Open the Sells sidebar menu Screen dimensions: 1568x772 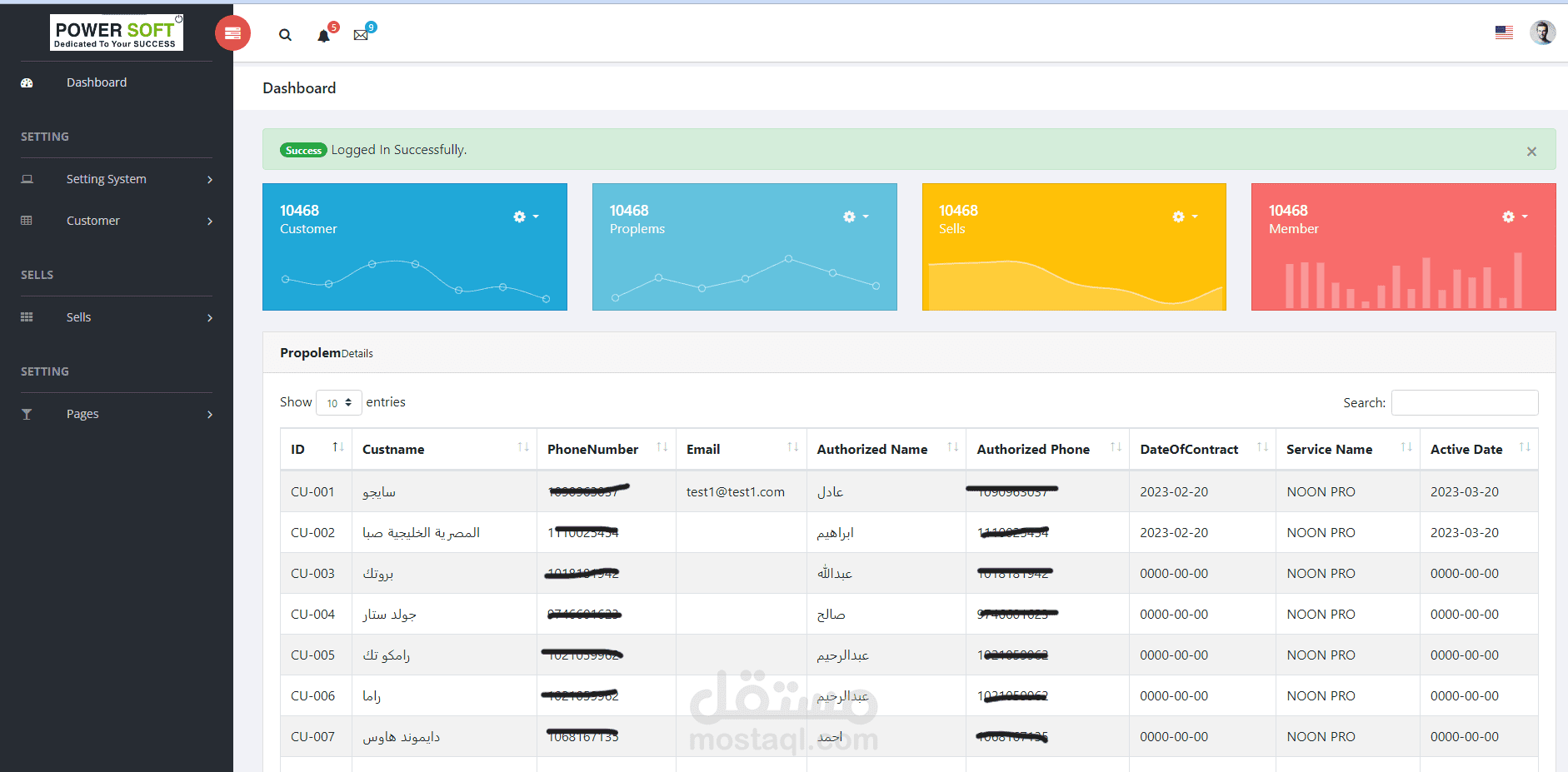[x=78, y=316]
